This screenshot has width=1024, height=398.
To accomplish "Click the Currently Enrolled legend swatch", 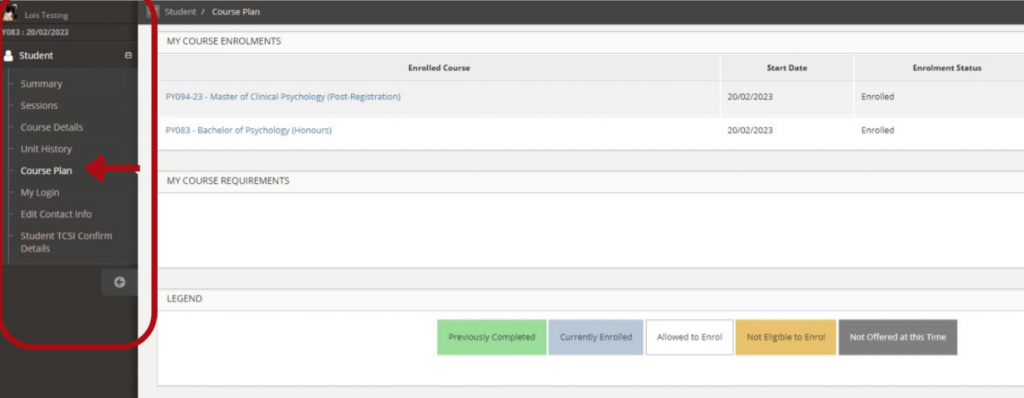I will (596, 337).
